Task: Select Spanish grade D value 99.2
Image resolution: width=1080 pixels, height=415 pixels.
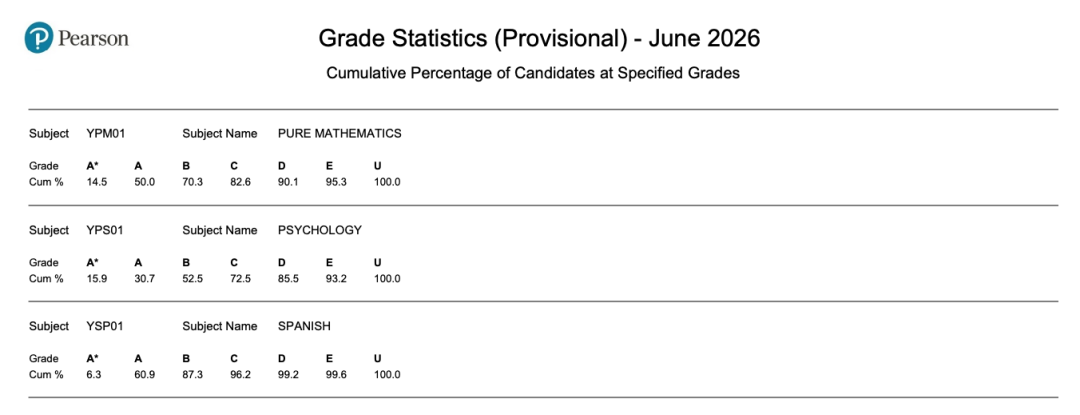Action: click(x=288, y=375)
